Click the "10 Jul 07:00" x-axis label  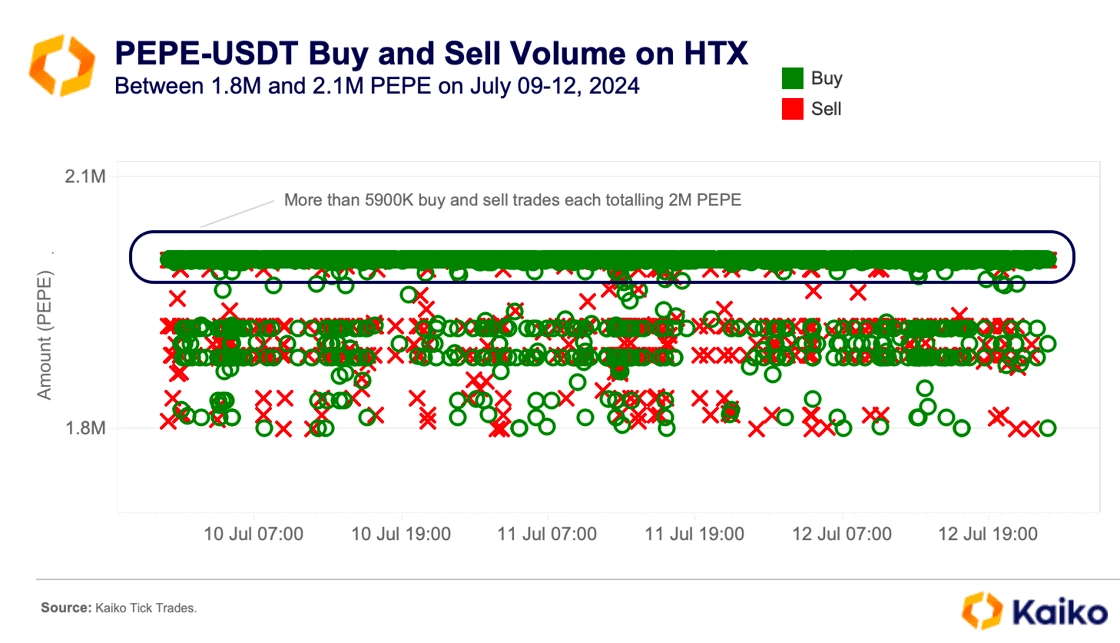(x=254, y=534)
